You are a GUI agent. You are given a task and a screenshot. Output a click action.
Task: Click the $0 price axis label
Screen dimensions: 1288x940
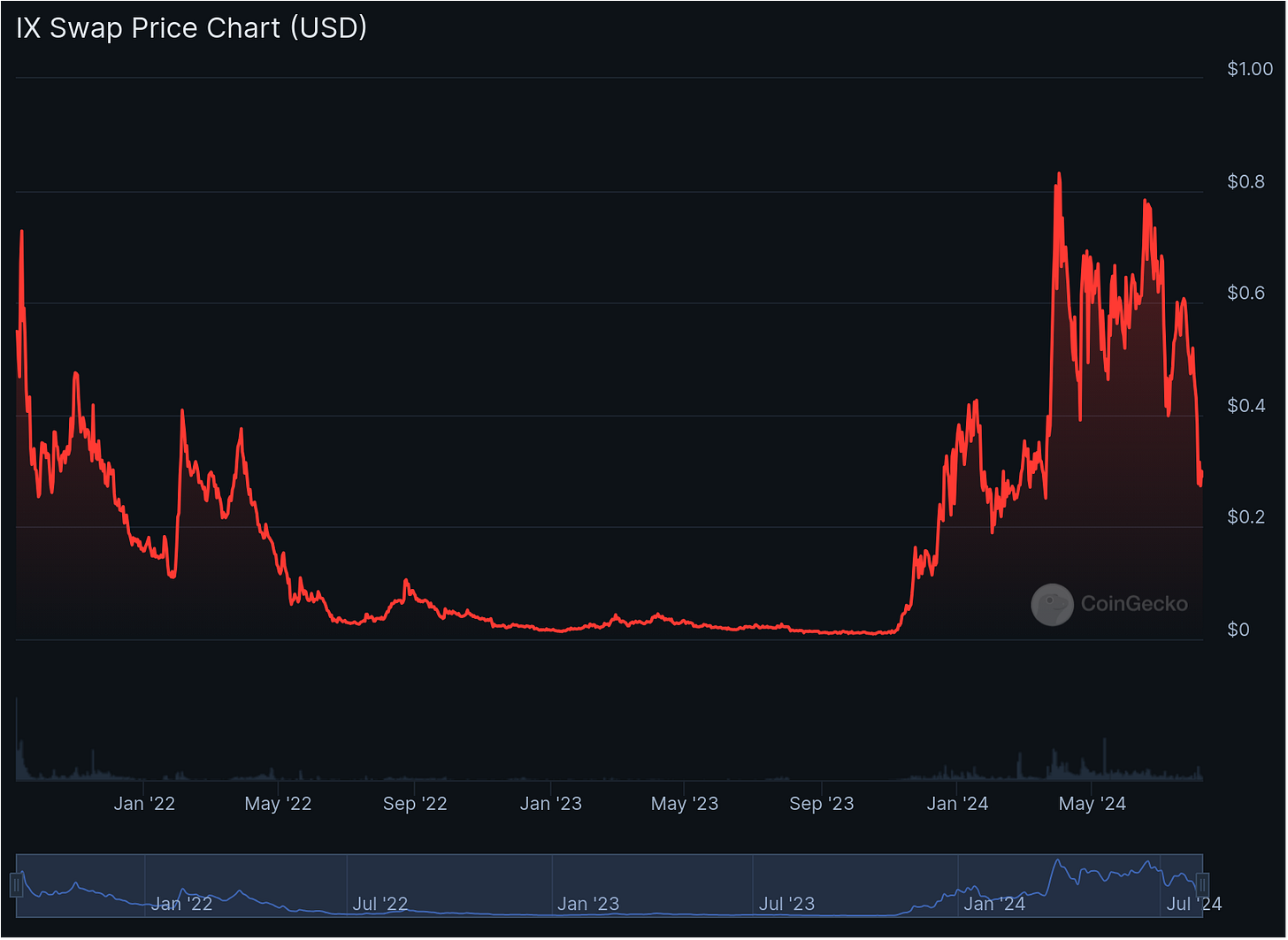tap(1238, 630)
